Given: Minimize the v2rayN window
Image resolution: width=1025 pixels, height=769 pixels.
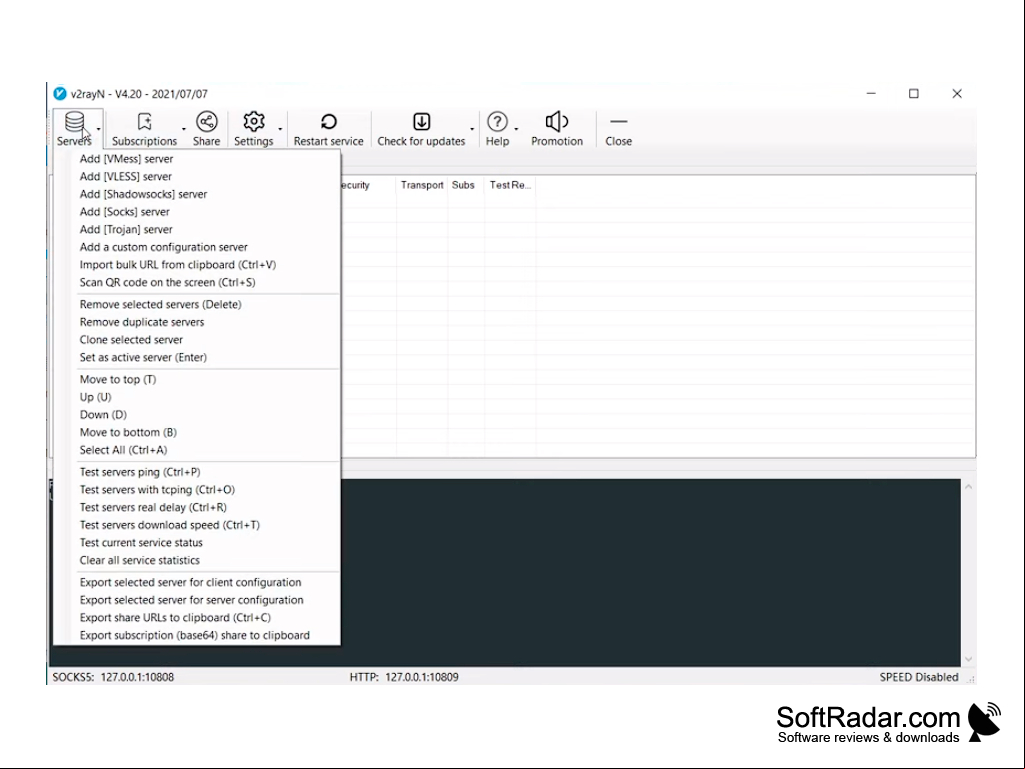Looking at the screenshot, I should [871, 94].
